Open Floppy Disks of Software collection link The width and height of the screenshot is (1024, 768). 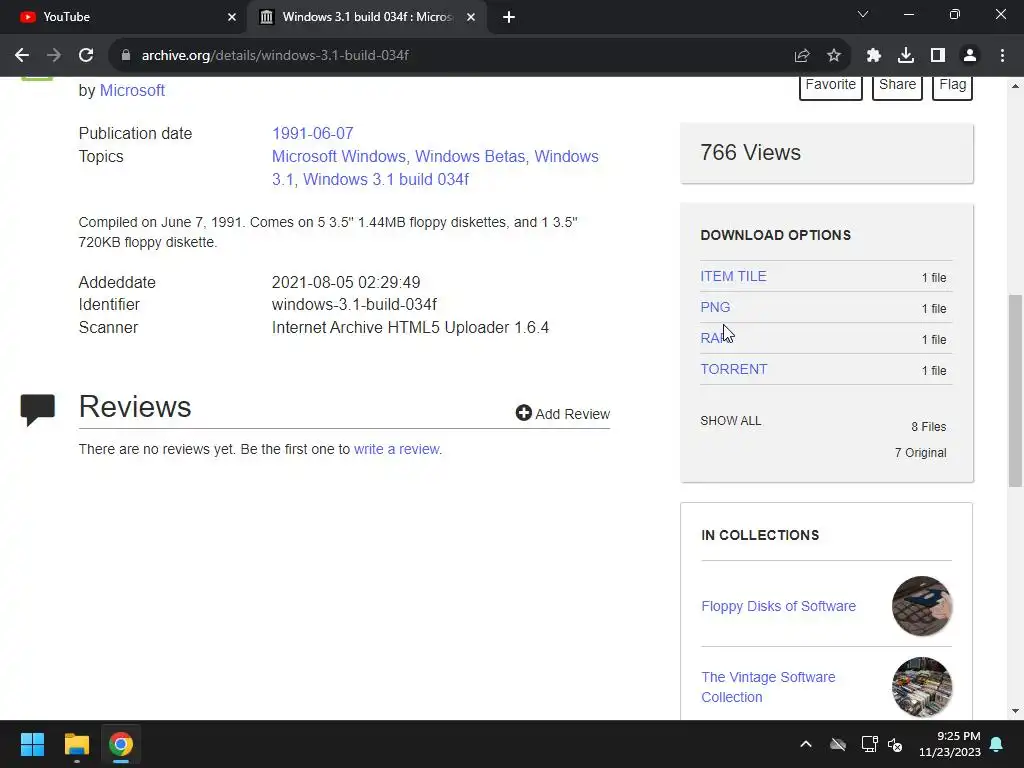778,606
